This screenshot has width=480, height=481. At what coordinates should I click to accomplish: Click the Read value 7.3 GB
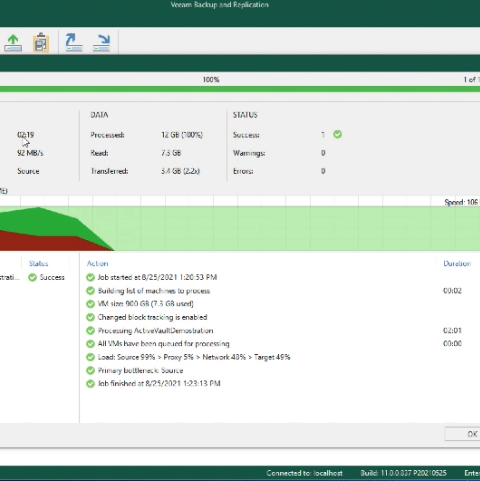click(171, 153)
